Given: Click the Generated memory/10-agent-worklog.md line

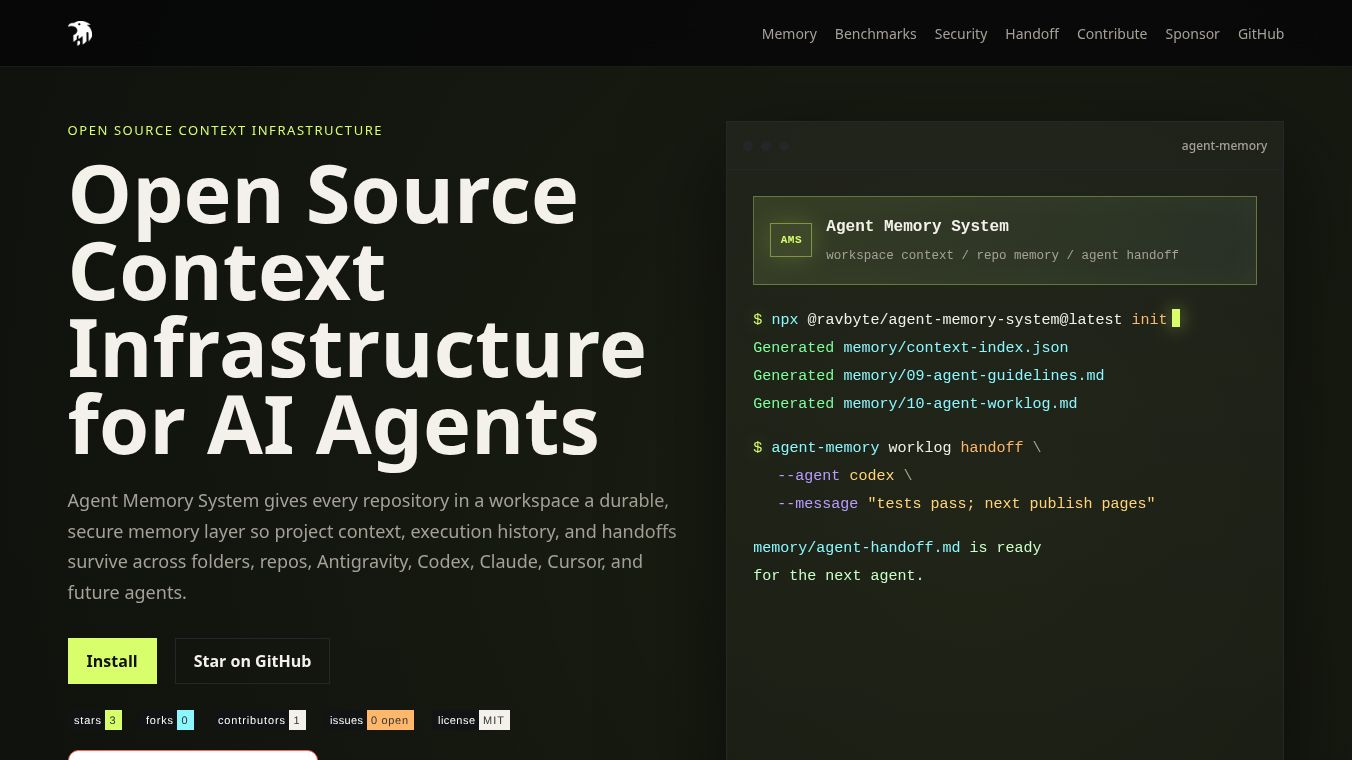Looking at the screenshot, I should click(915, 404).
